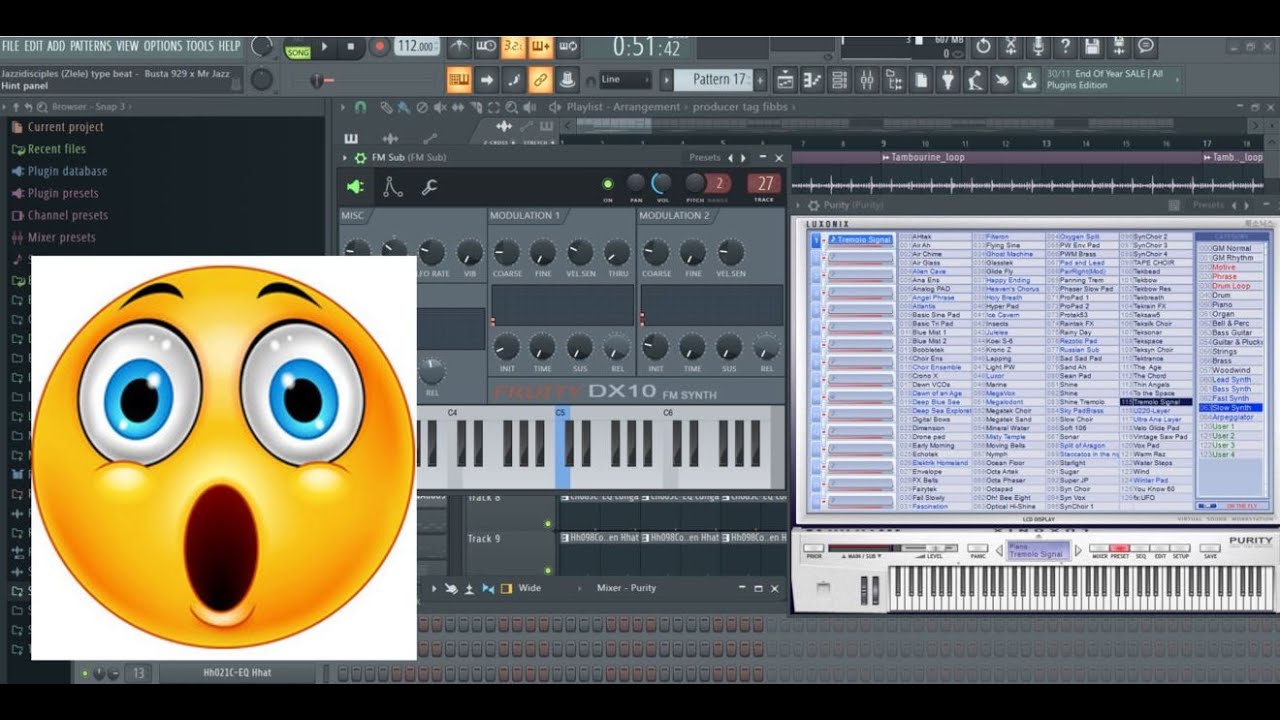Image resolution: width=1280 pixels, height=720 pixels.
Task: Click the microphone recording icon
Action: (1038, 46)
